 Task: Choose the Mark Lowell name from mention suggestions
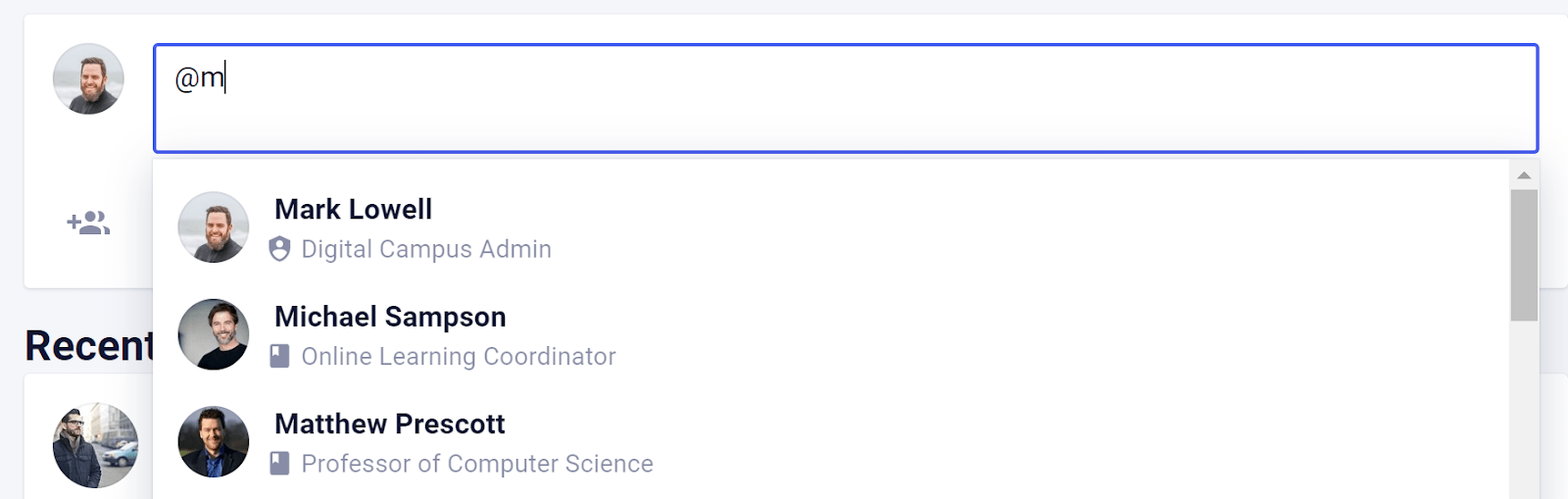(x=353, y=209)
